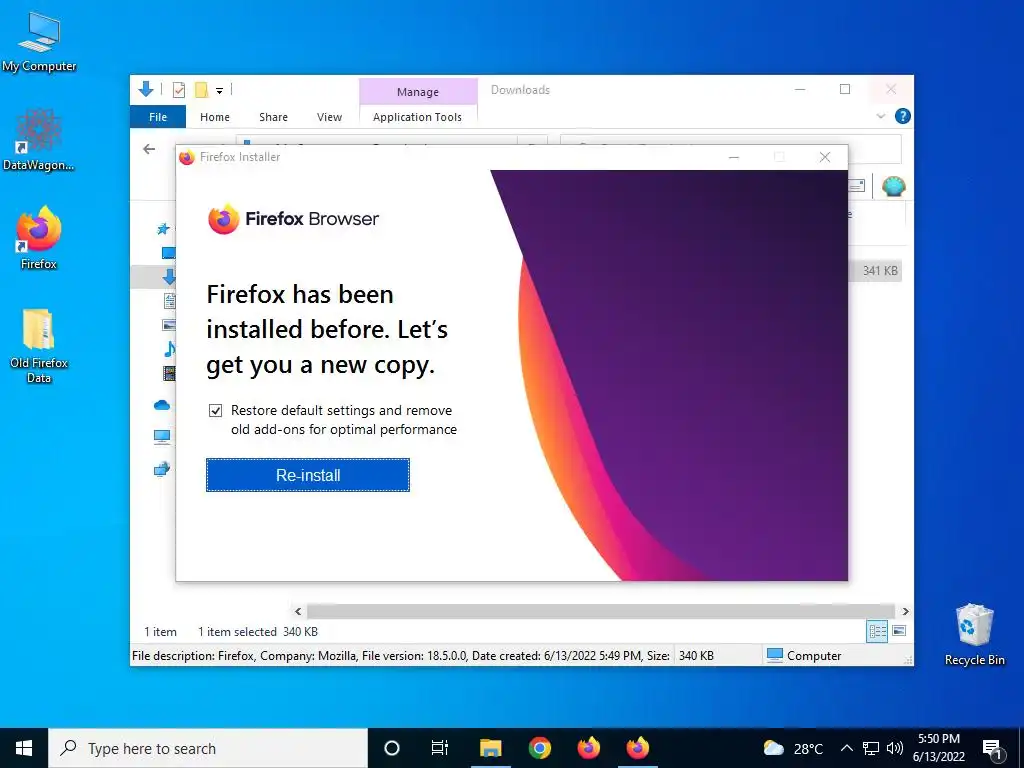
Task: Select Downloads arrow in navigation pane
Action: (x=168, y=277)
